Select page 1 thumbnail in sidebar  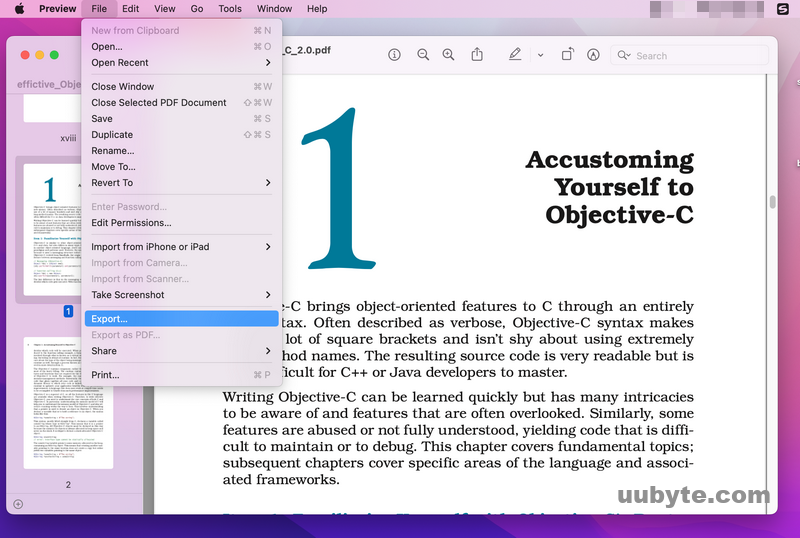point(52,230)
